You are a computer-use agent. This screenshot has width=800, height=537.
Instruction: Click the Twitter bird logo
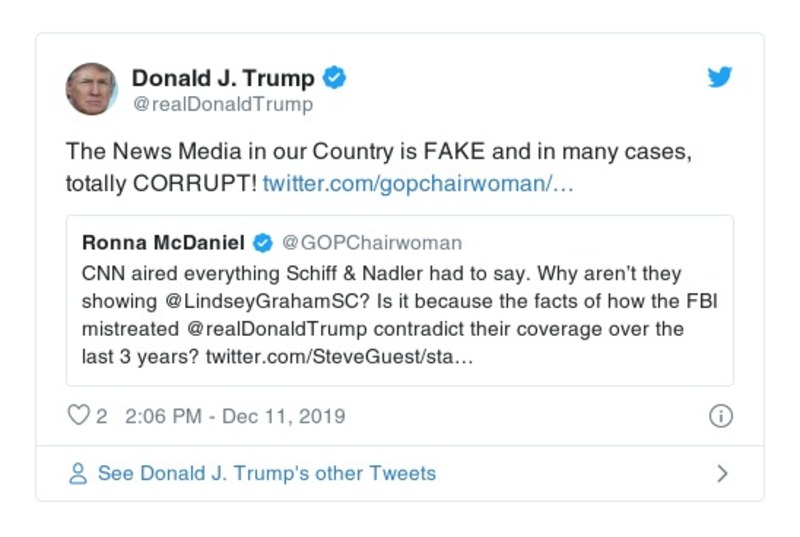coord(720,78)
